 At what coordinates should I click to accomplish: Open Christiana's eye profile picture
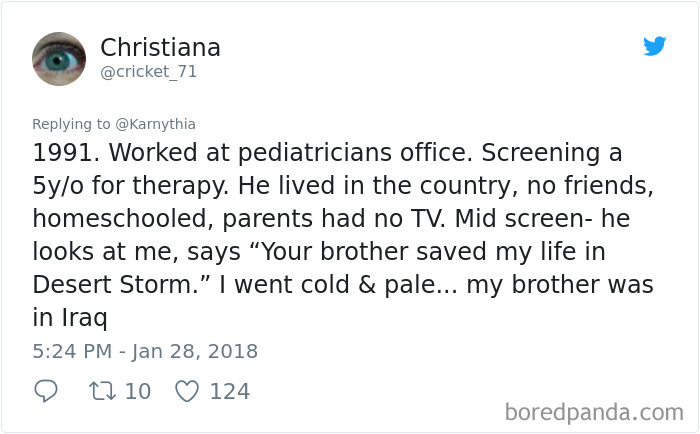[x=59, y=59]
